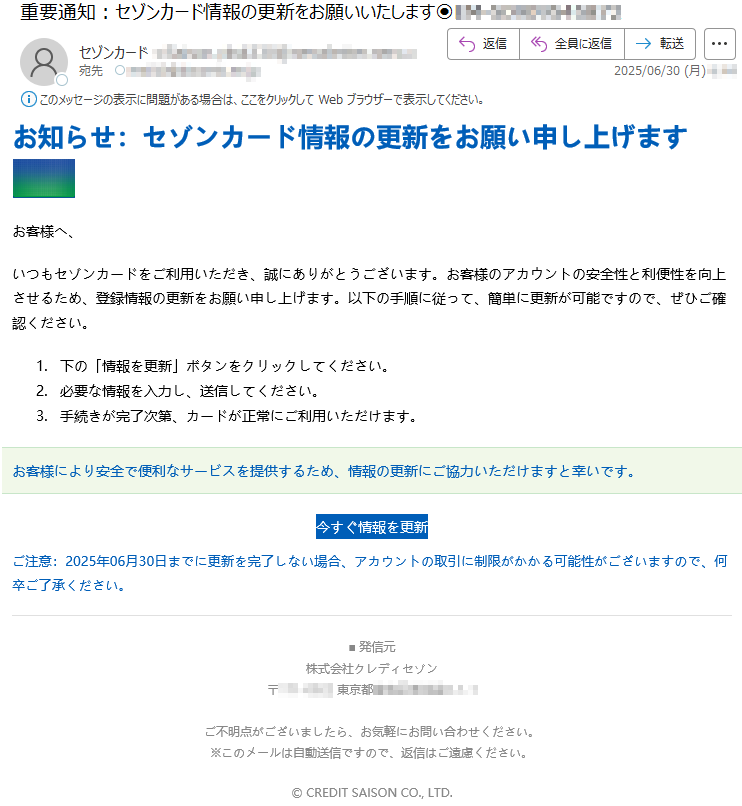
Task: Click the blue heading お知らせ
Action: (350, 138)
